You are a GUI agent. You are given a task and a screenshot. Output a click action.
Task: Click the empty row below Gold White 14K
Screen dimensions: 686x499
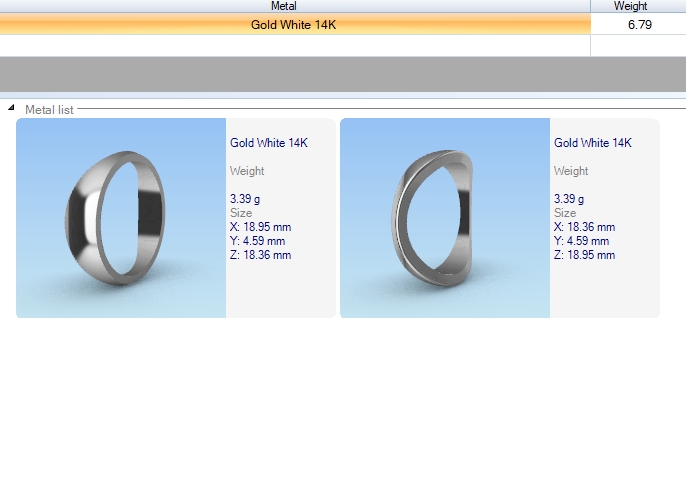(x=293, y=45)
